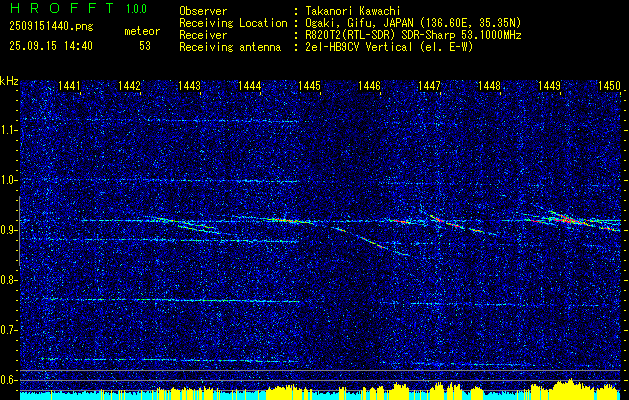Screen dimensions: 629x400
Task: Click the observer name Takanori Kawachi
Action: point(351,11)
